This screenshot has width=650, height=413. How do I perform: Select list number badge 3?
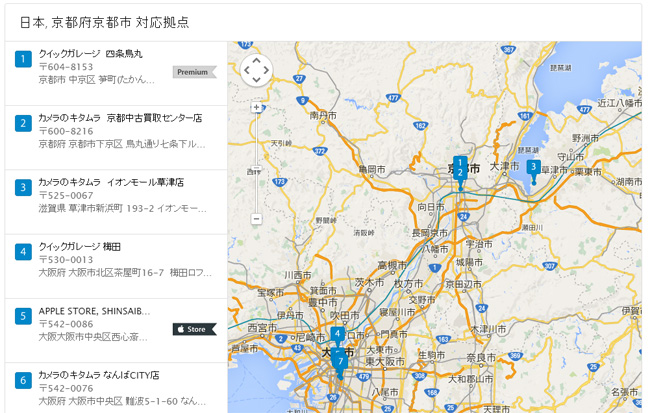point(23,187)
